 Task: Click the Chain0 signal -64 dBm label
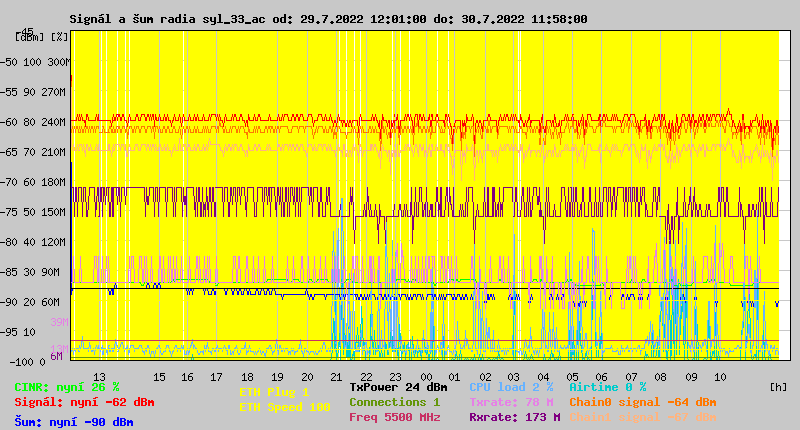point(642,402)
